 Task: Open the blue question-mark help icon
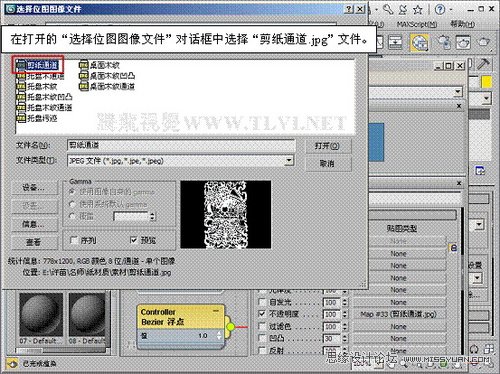tap(440, 9)
